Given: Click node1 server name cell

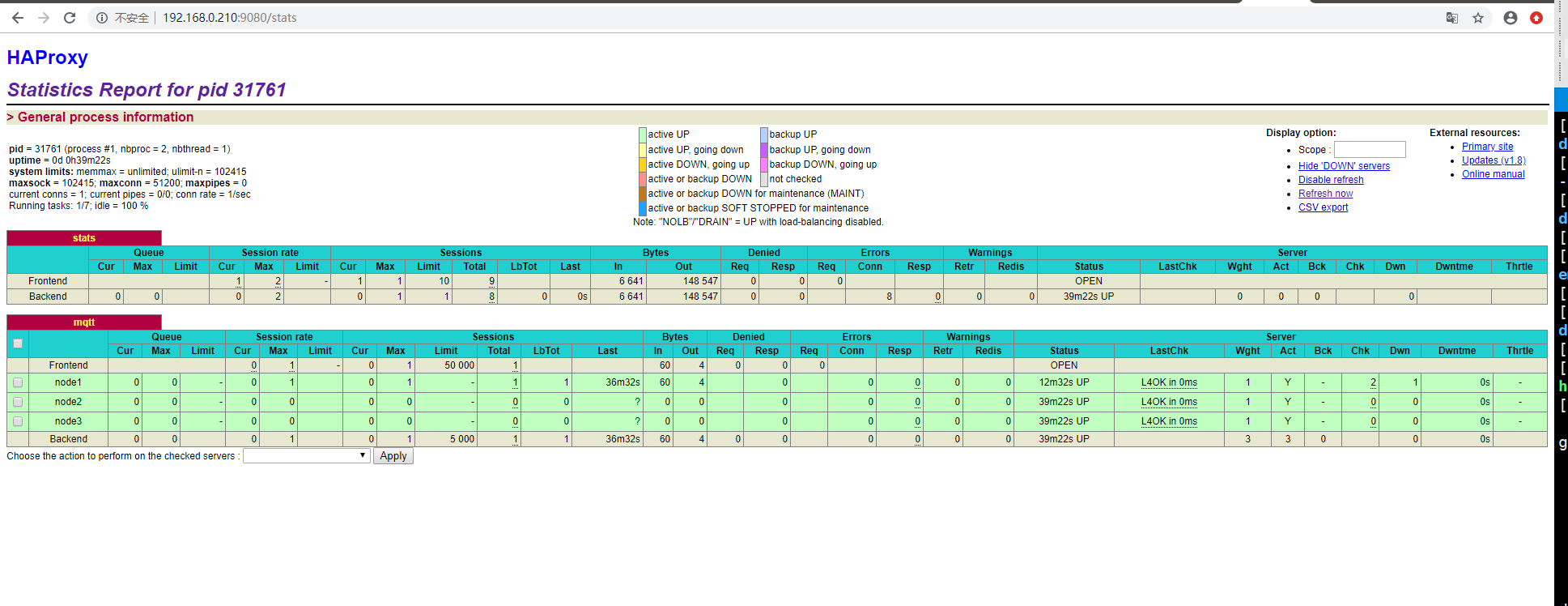Looking at the screenshot, I should tap(68, 382).
